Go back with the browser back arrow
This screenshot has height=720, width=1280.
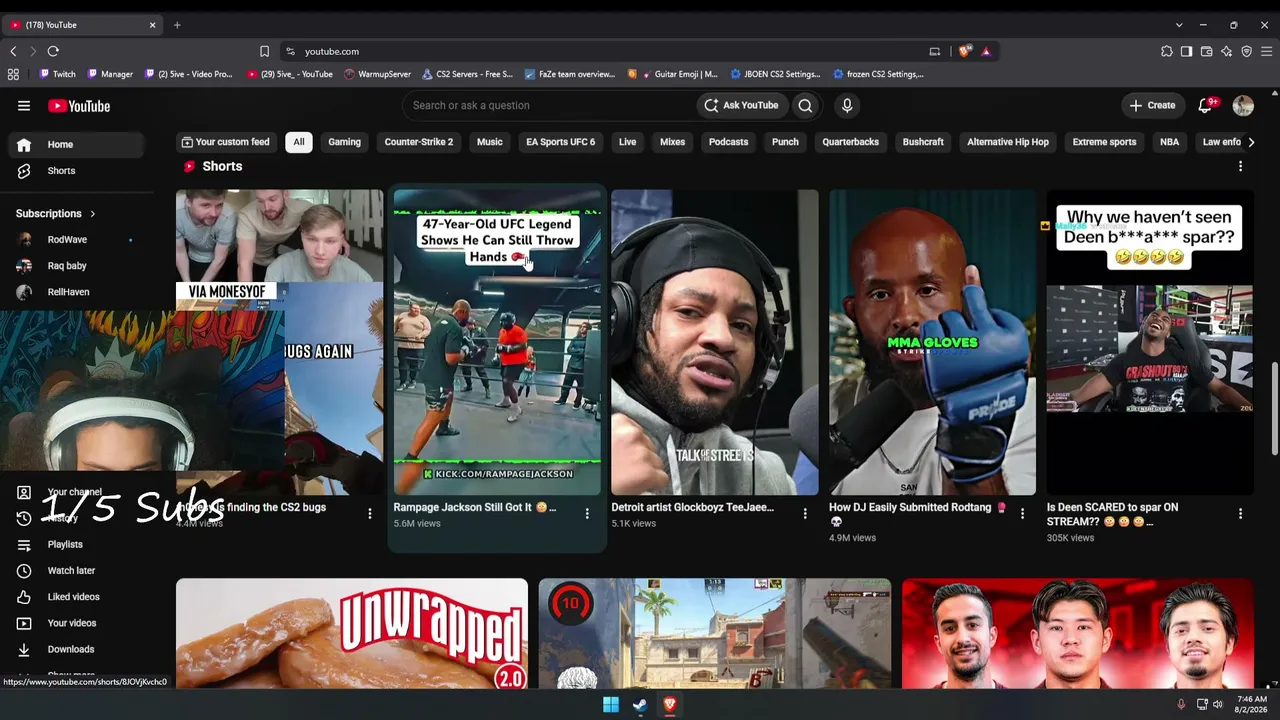(x=13, y=51)
